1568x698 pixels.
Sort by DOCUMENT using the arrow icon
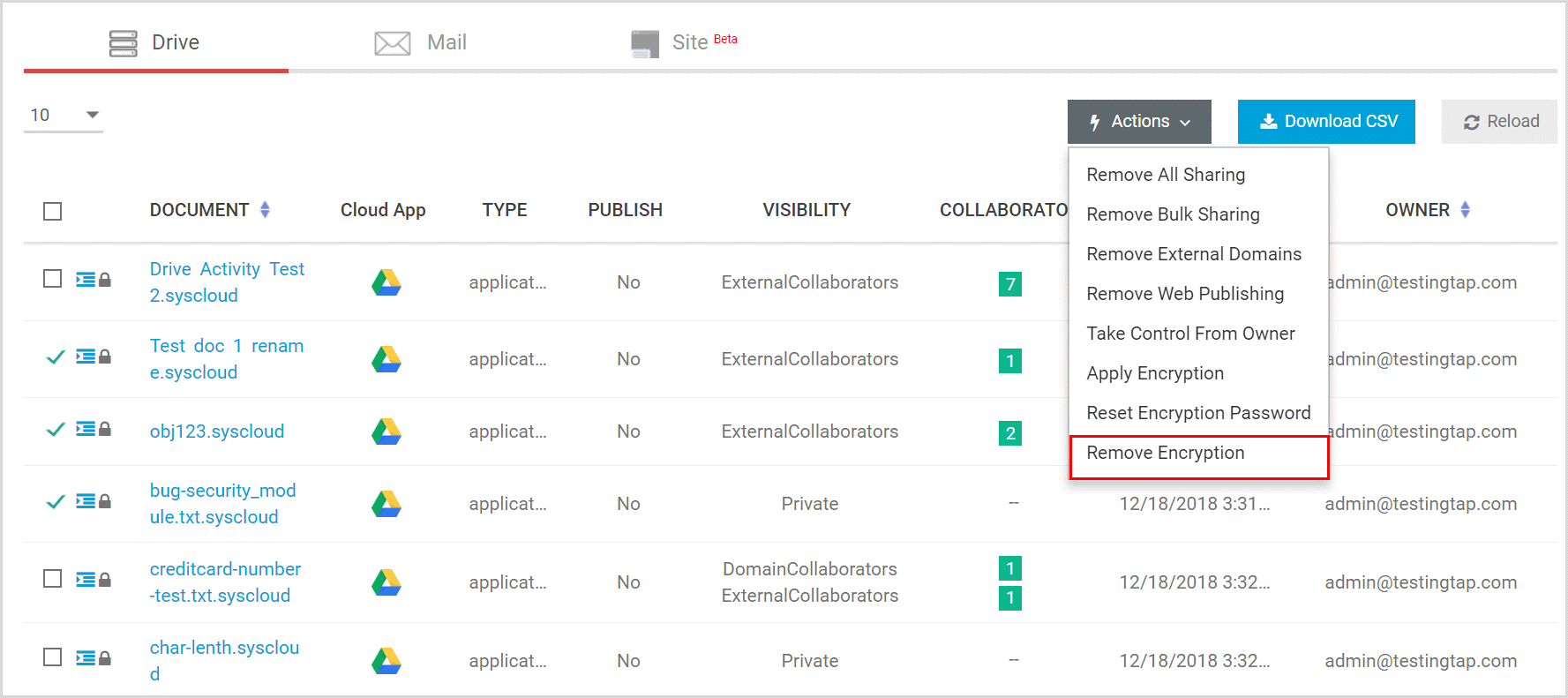(265, 210)
